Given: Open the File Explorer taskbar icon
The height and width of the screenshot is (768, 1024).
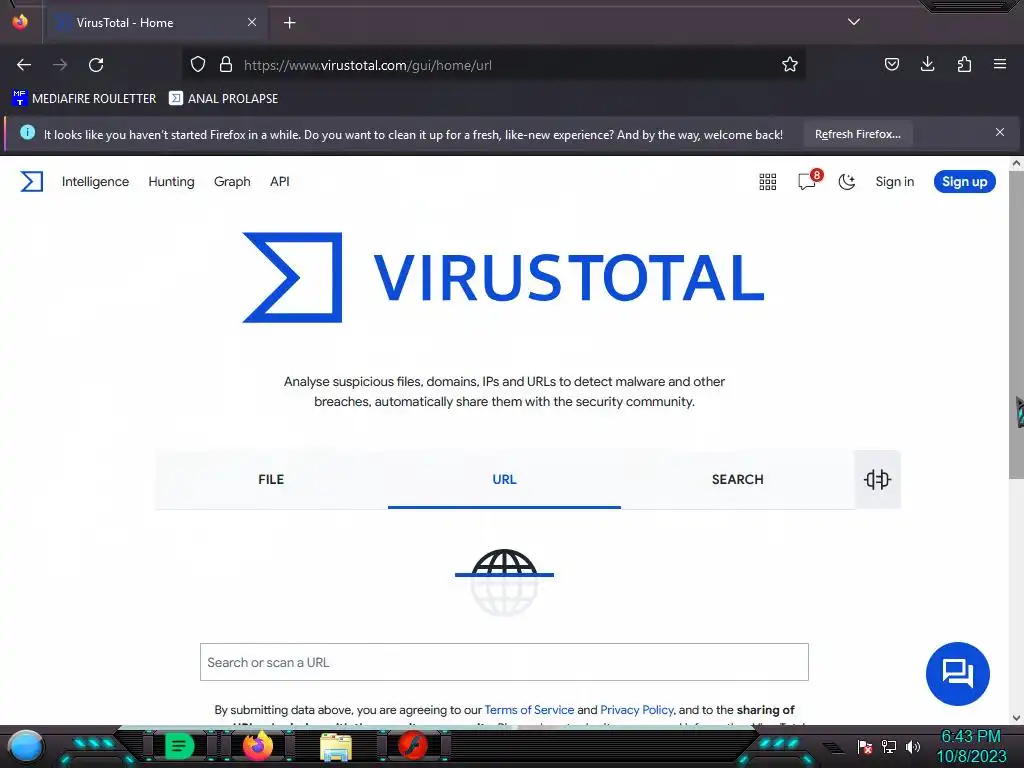Looking at the screenshot, I should pos(336,747).
